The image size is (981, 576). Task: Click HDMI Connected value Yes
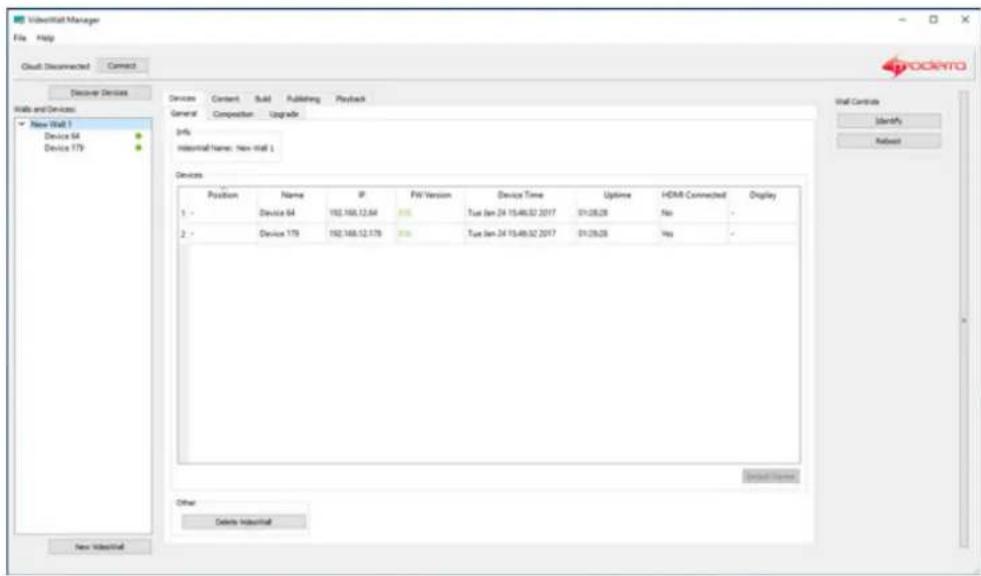tap(694, 233)
